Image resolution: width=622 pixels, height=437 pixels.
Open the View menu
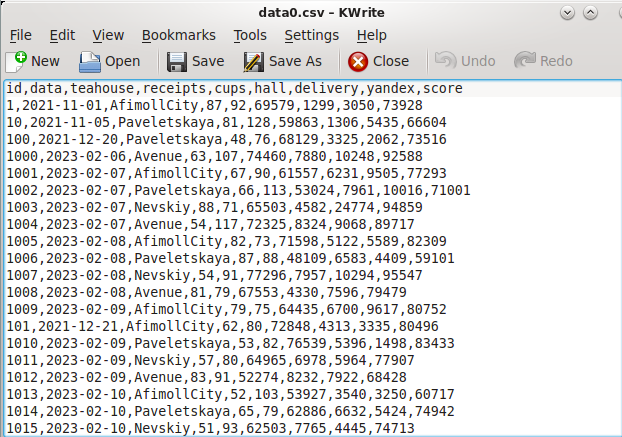click(x=108, y=35)
